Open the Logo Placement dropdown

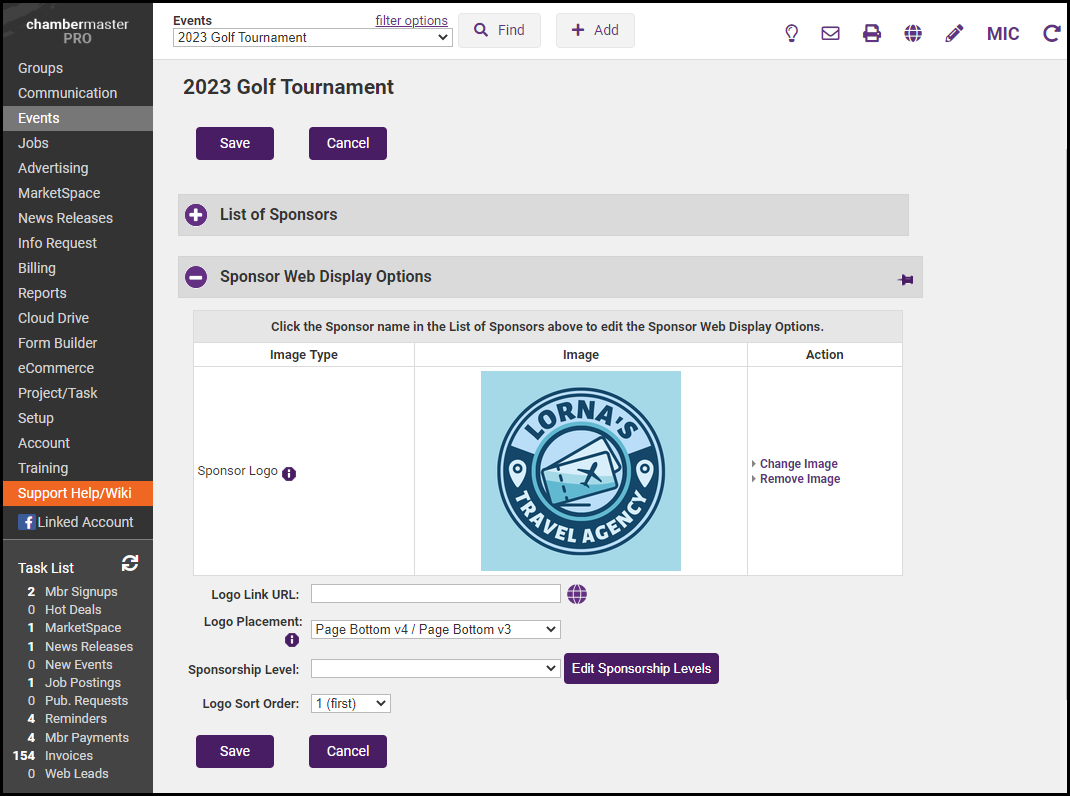[x=436, y=629]
